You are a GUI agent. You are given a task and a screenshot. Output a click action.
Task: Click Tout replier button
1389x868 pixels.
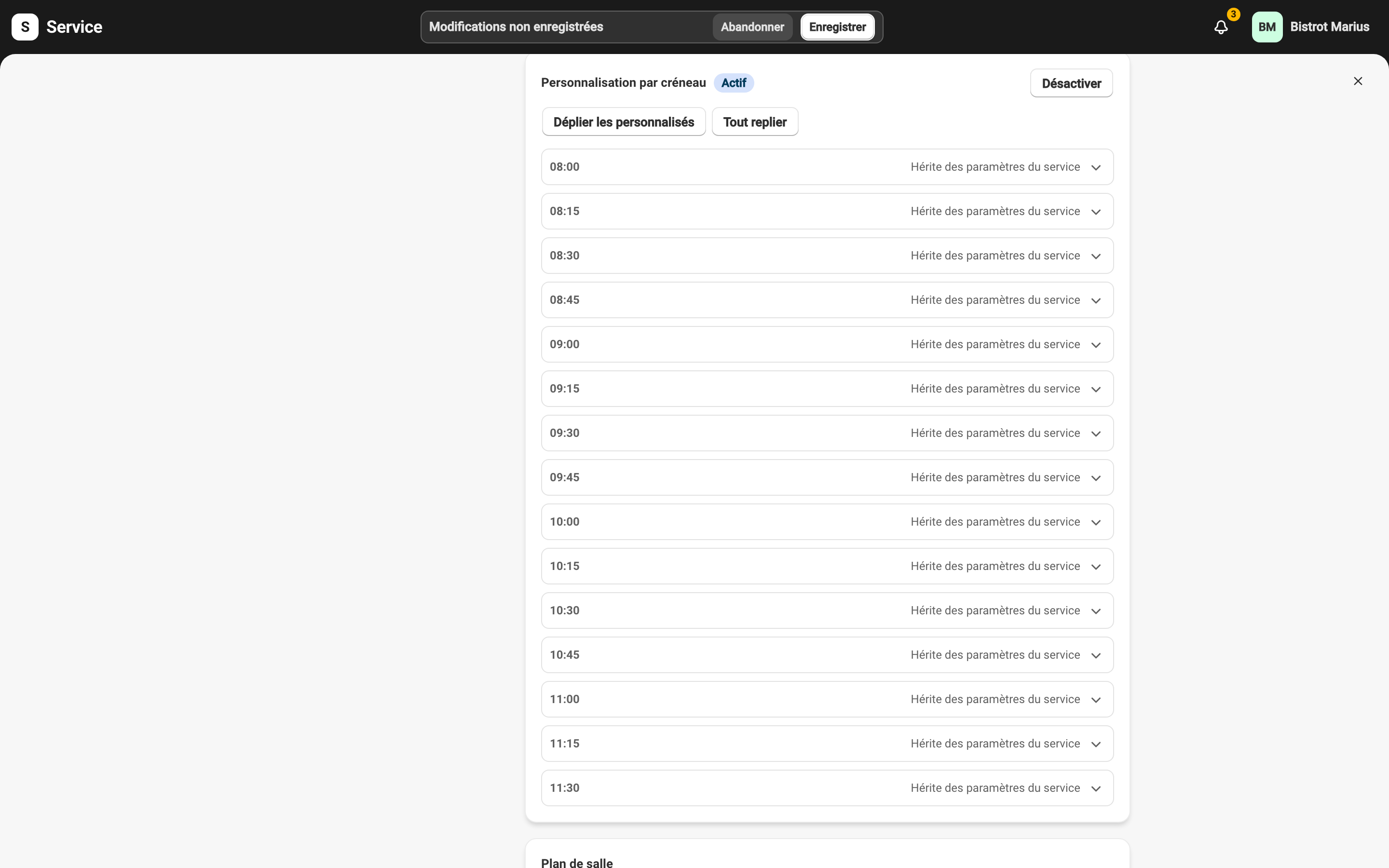[754, 122]
